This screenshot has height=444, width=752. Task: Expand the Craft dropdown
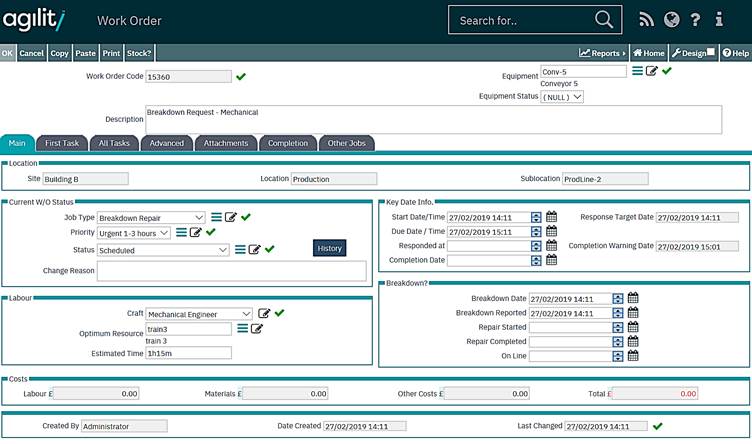(246, 314)
